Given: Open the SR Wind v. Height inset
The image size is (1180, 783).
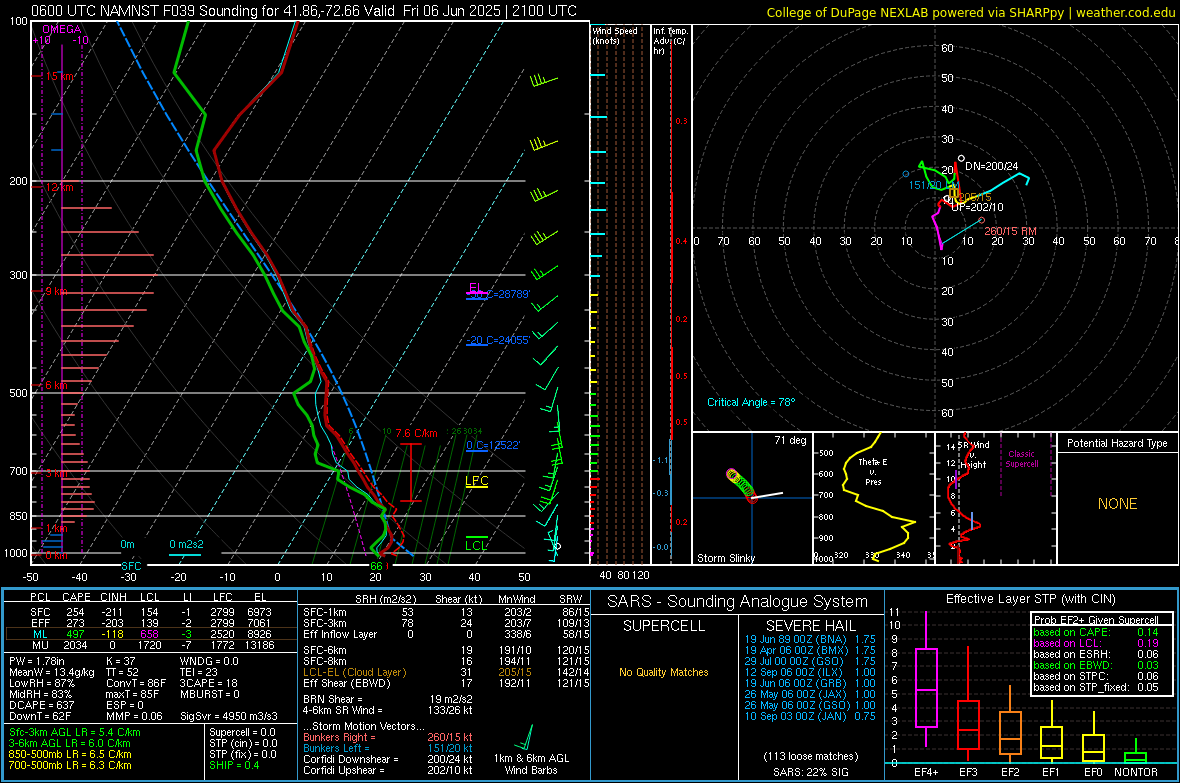Looking at the screenshot, I should [x=996, y=498].
